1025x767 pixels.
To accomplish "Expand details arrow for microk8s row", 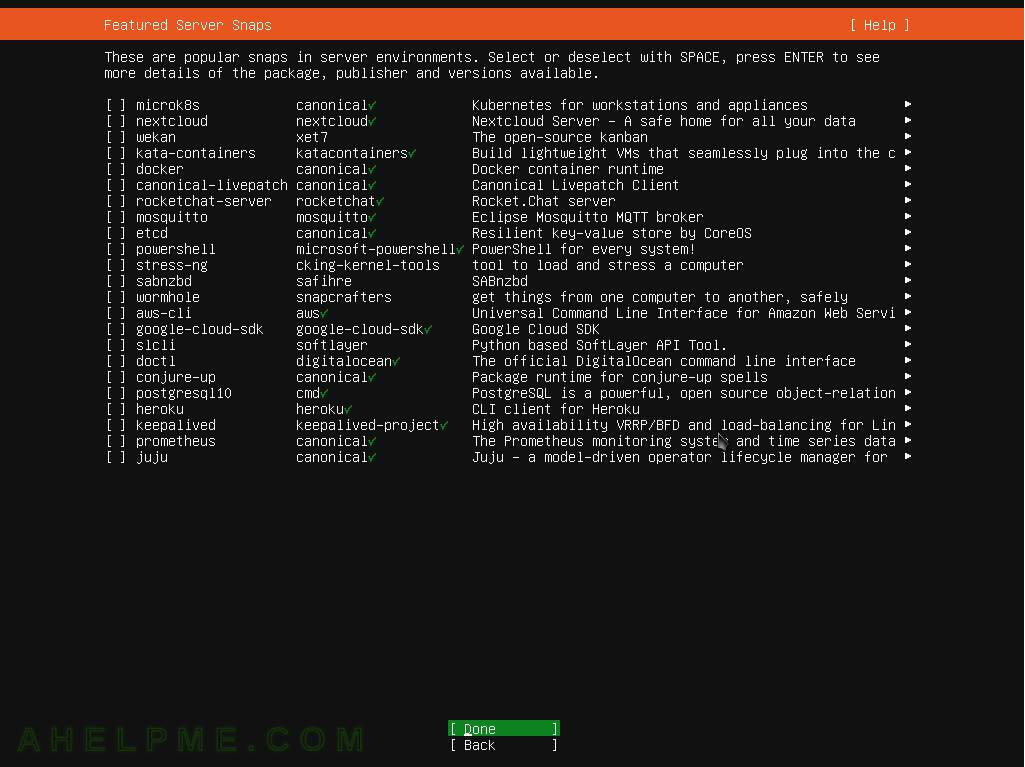I will (908, 104).
